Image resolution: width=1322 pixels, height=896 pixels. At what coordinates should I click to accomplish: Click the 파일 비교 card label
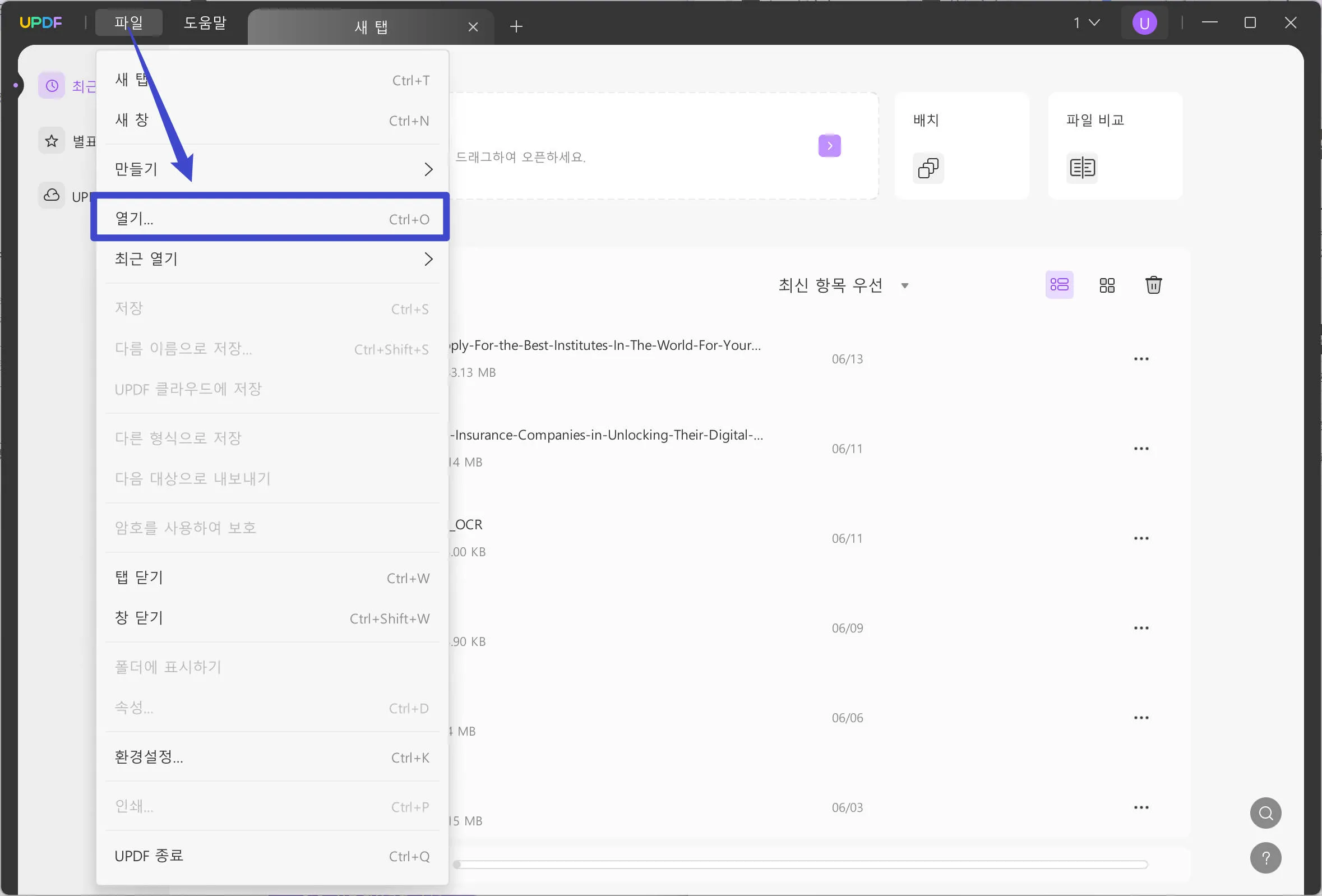coord(1094,120)
